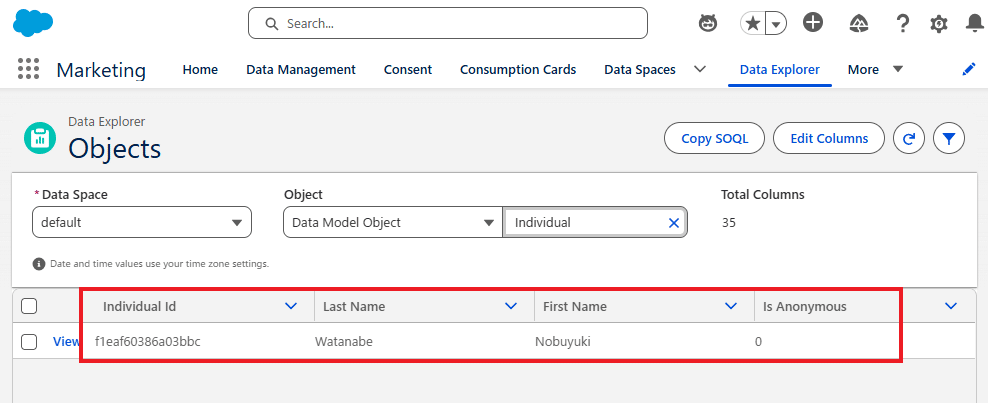Image resolution: width=988 pixels, height=403 pixels.
Task: Open the Data Space default dropdown
Action: coord(142,222)
